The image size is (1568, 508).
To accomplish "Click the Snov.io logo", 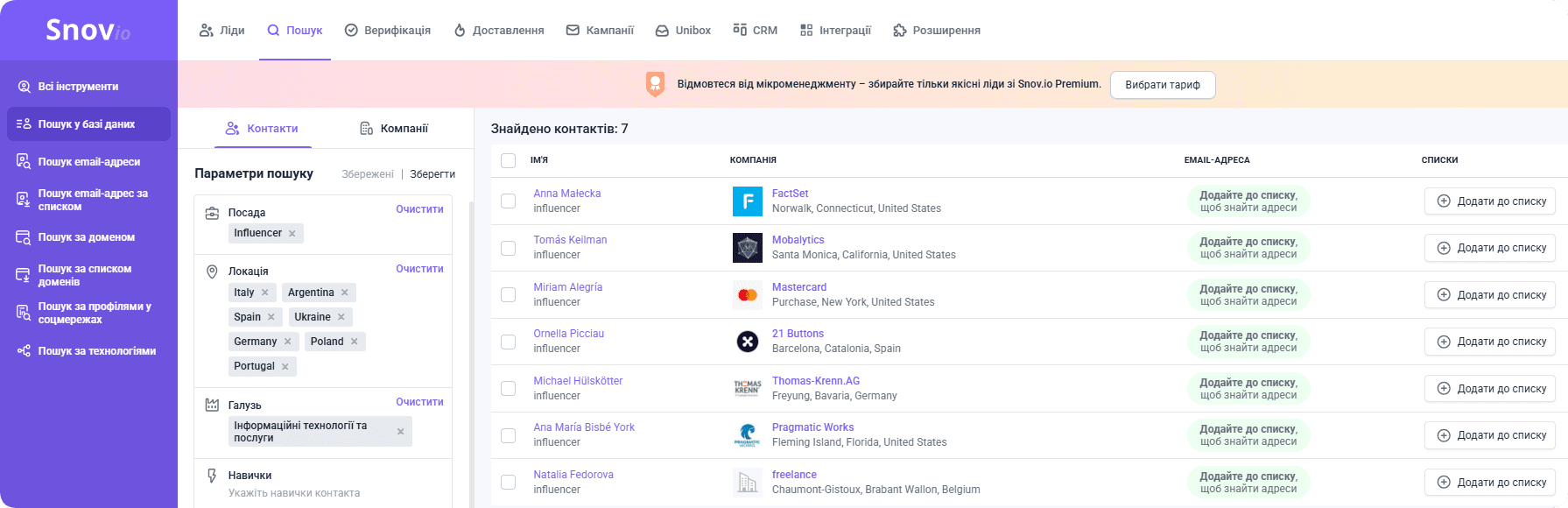I will pyautogui.click(x=88, y=30).
